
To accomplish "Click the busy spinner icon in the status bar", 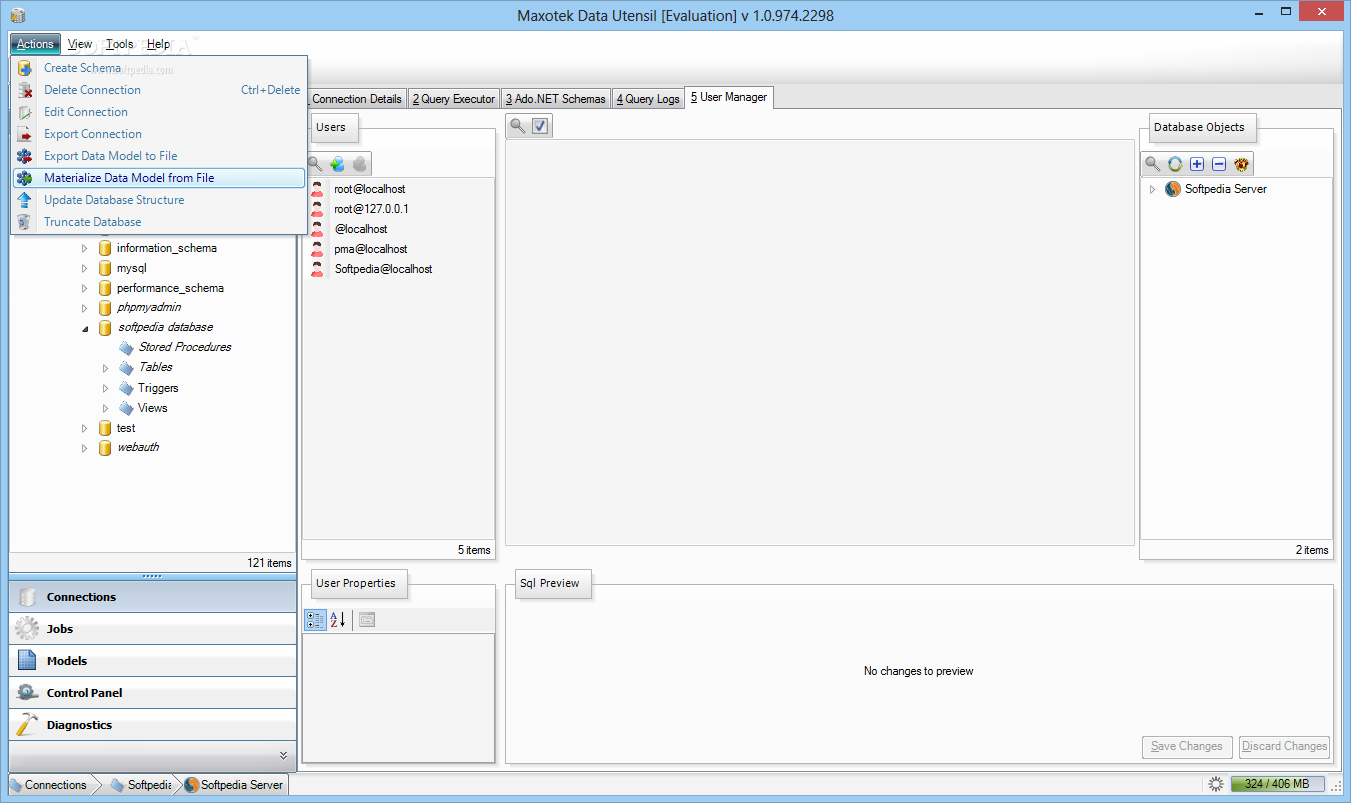I will pos(1216,785).
